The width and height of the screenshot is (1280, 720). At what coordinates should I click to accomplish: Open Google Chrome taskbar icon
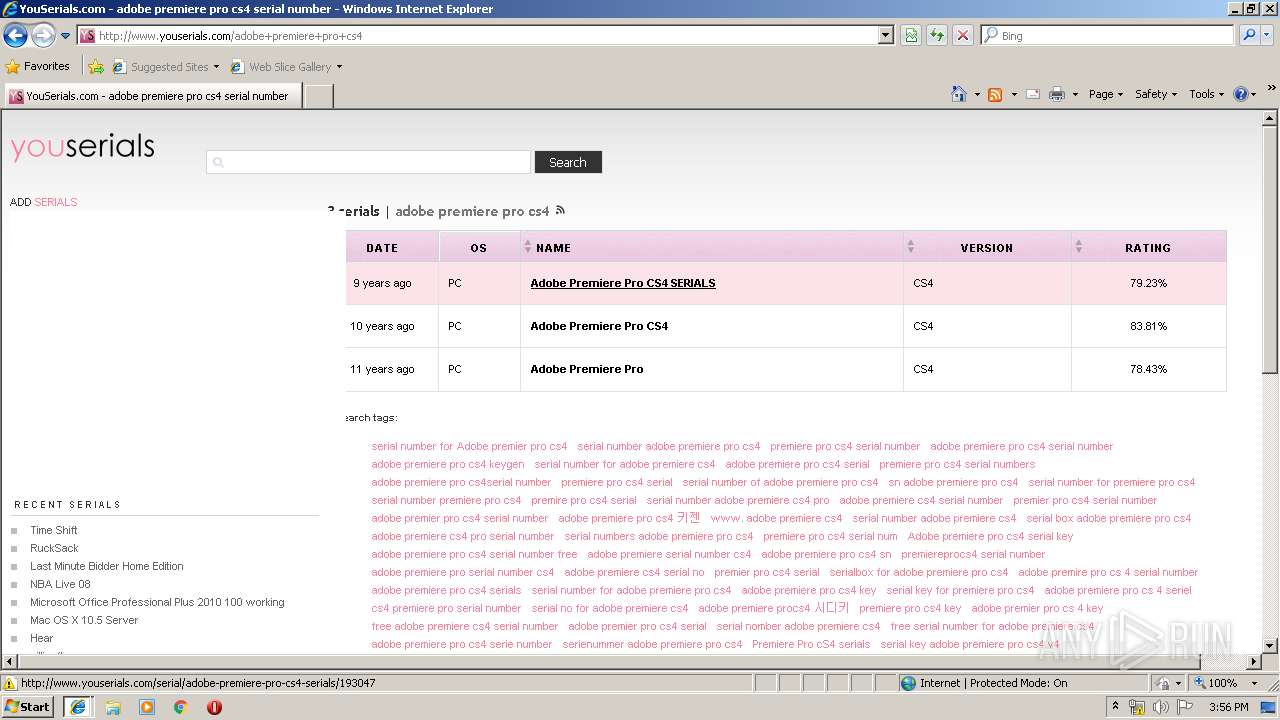181,707
